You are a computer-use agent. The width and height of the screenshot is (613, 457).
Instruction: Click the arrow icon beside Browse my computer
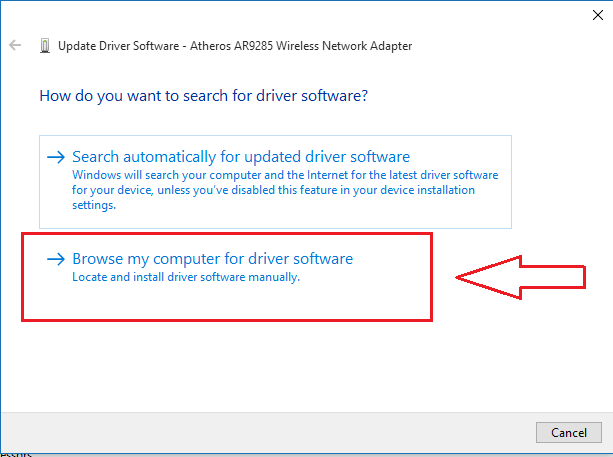tap(57, 259)
